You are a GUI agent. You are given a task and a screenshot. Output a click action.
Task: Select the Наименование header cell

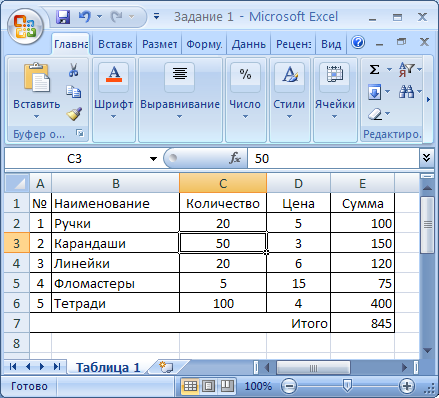tap(115, 203)
